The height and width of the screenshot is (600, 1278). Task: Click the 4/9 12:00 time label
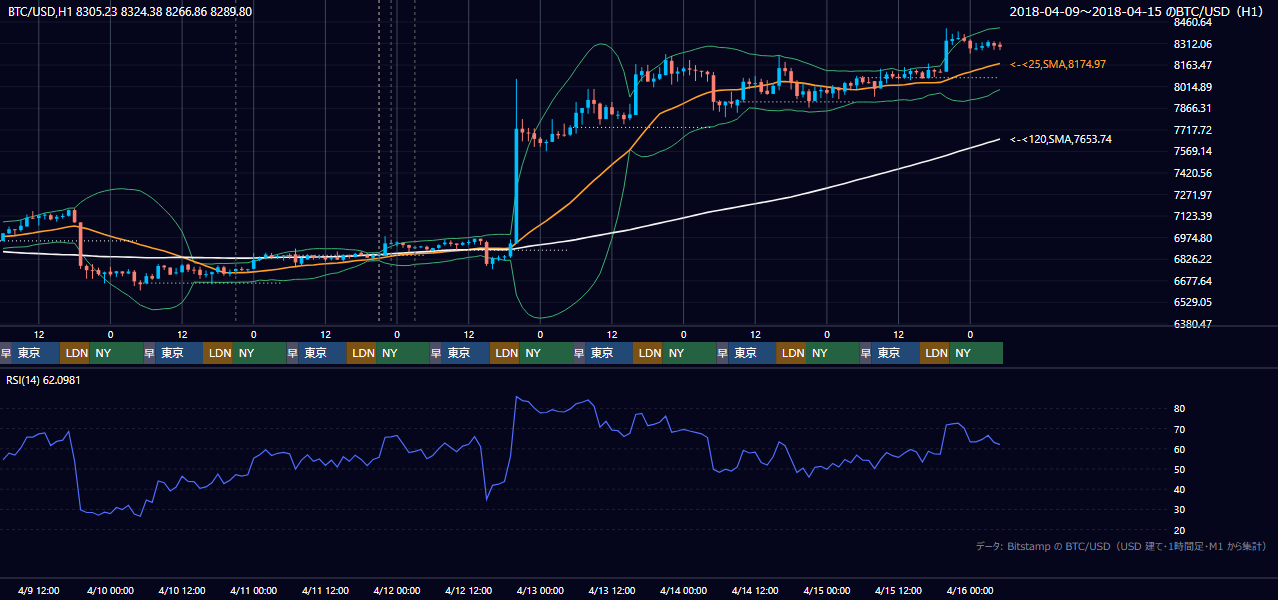[x=39, y=590]
